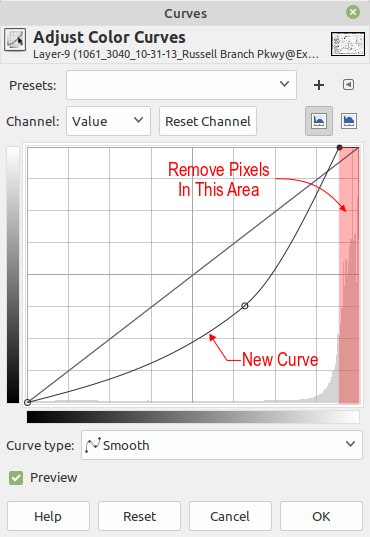
Task: Click the layer preview thumbnail
Action: [x=348, y=44]
